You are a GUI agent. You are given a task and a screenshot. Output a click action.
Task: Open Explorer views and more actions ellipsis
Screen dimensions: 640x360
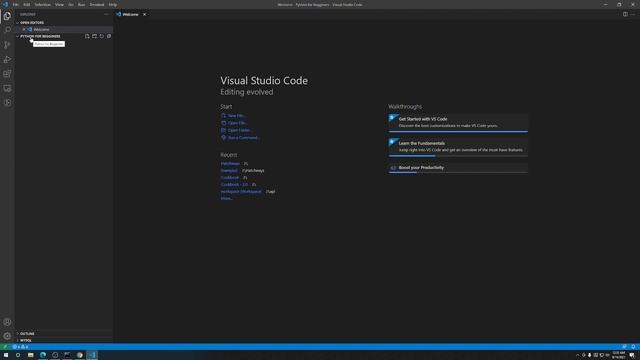107,14
